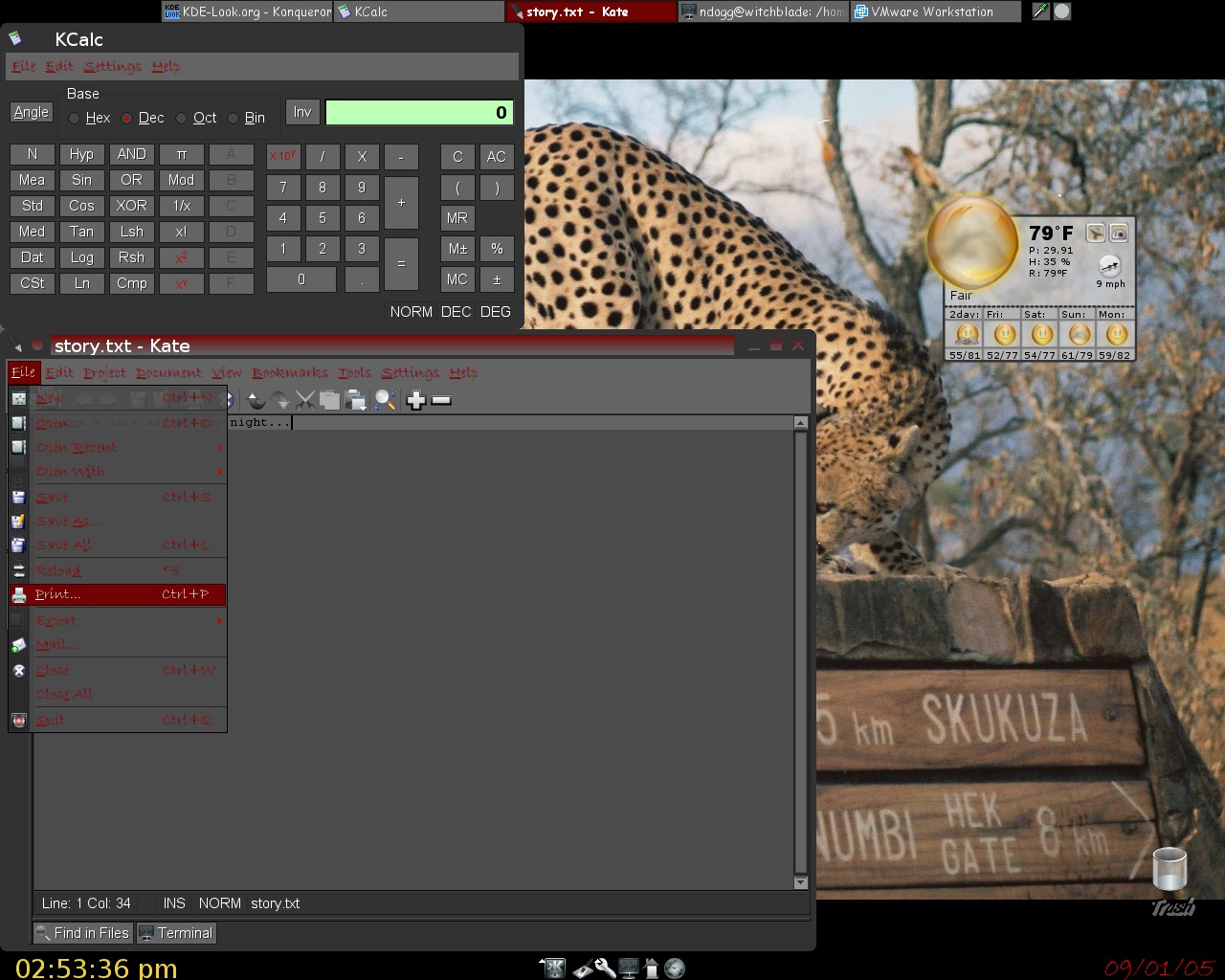Click the Trash icon on desktop

[1169, 869]
